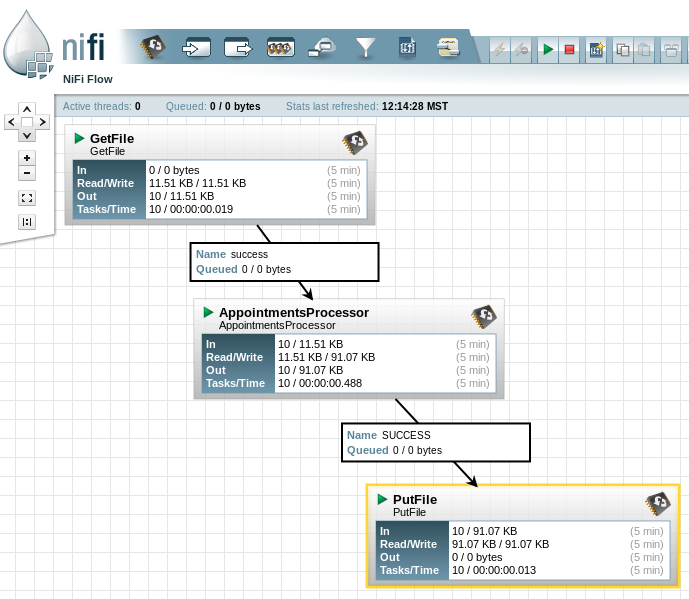Click PutFile running status play indicator
This screenshot has height=599, width=689.
click(382, 499)
